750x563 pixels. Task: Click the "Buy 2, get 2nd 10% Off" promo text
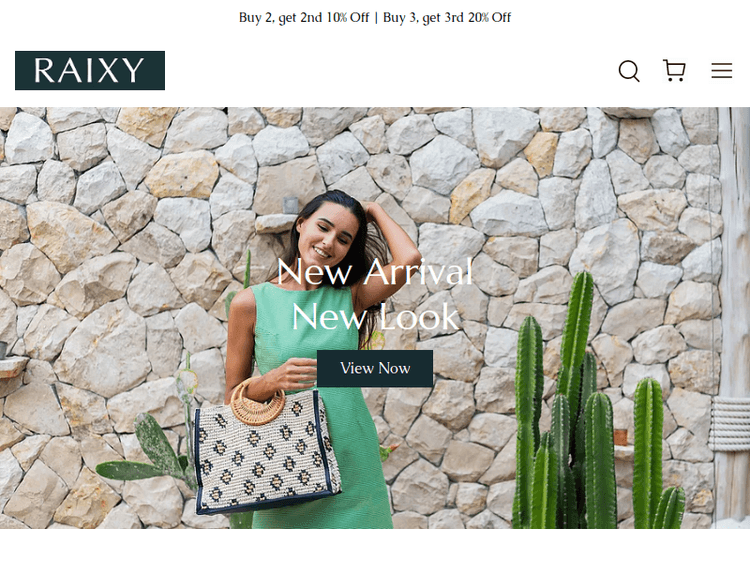[x=304, y=18]
